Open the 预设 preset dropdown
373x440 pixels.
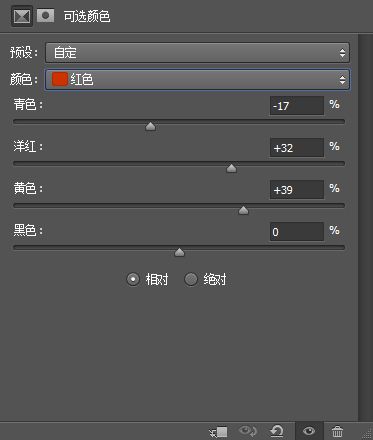point(197,53)
